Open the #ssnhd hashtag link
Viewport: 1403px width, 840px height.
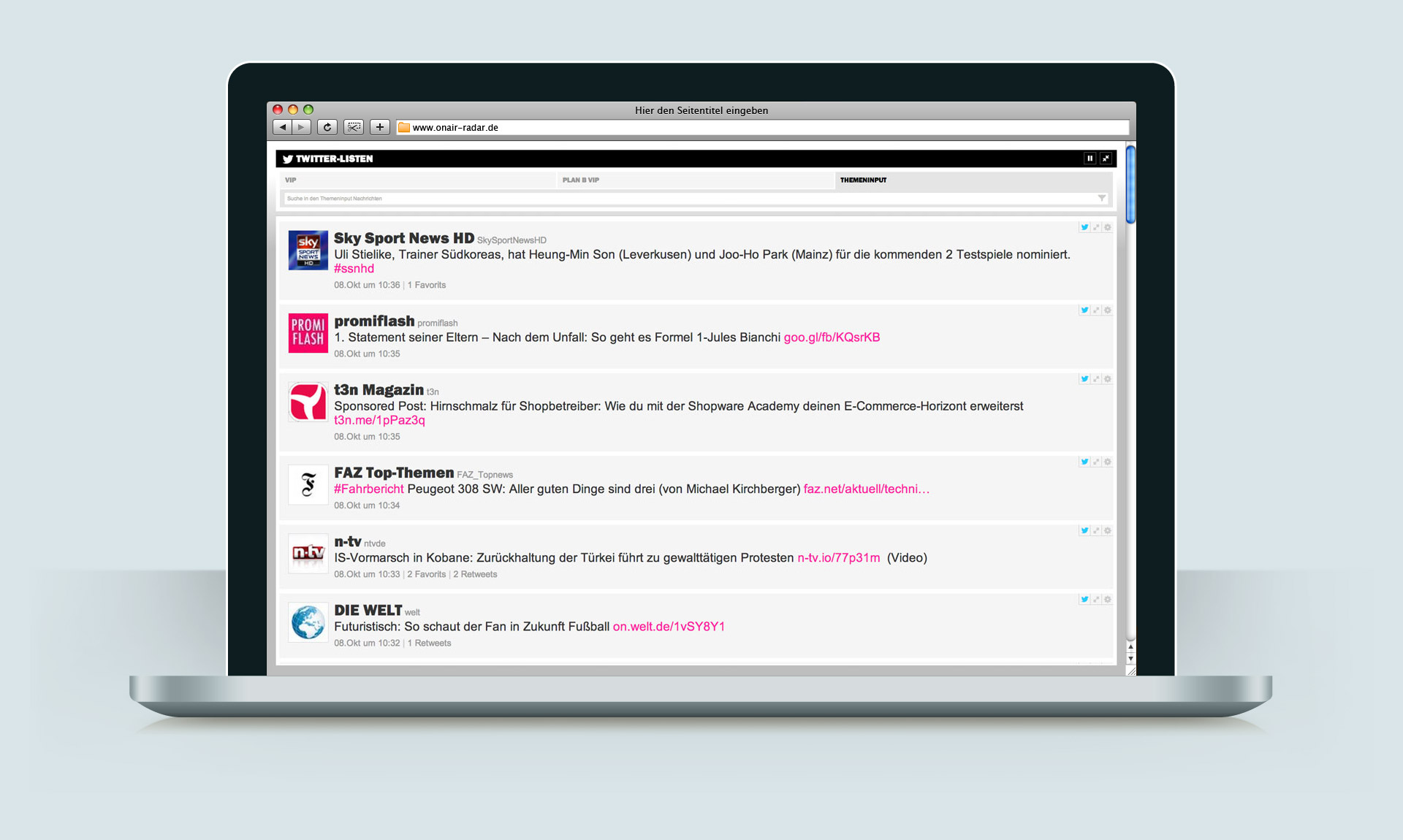(354, 269)
